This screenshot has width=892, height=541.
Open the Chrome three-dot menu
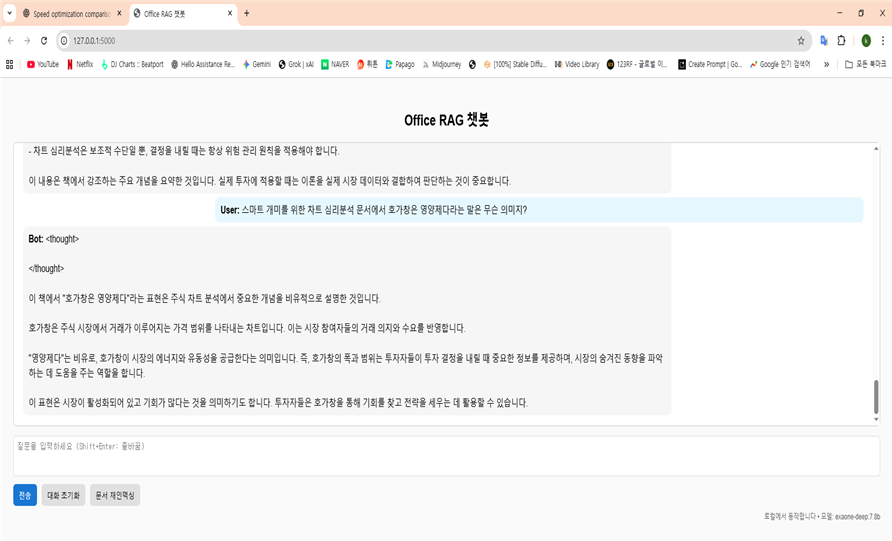(x=882, y=40)
